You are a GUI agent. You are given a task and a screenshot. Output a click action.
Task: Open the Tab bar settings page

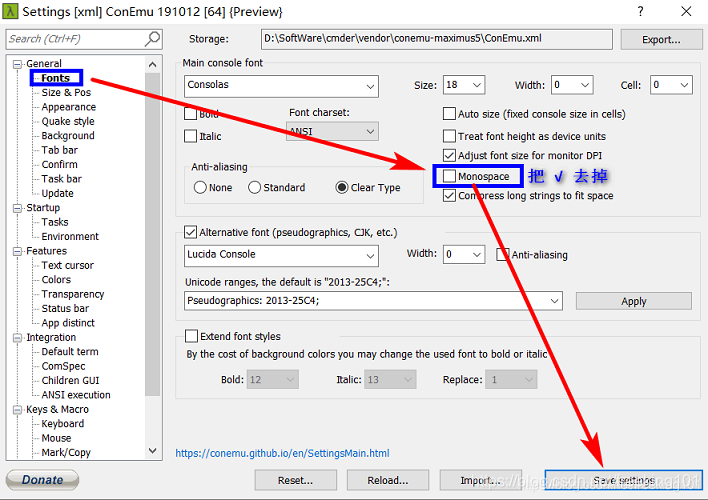click(60, 150)
